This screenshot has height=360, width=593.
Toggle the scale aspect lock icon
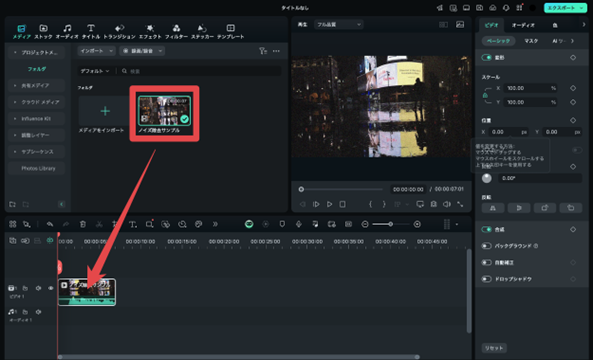[x=485, y=95]
